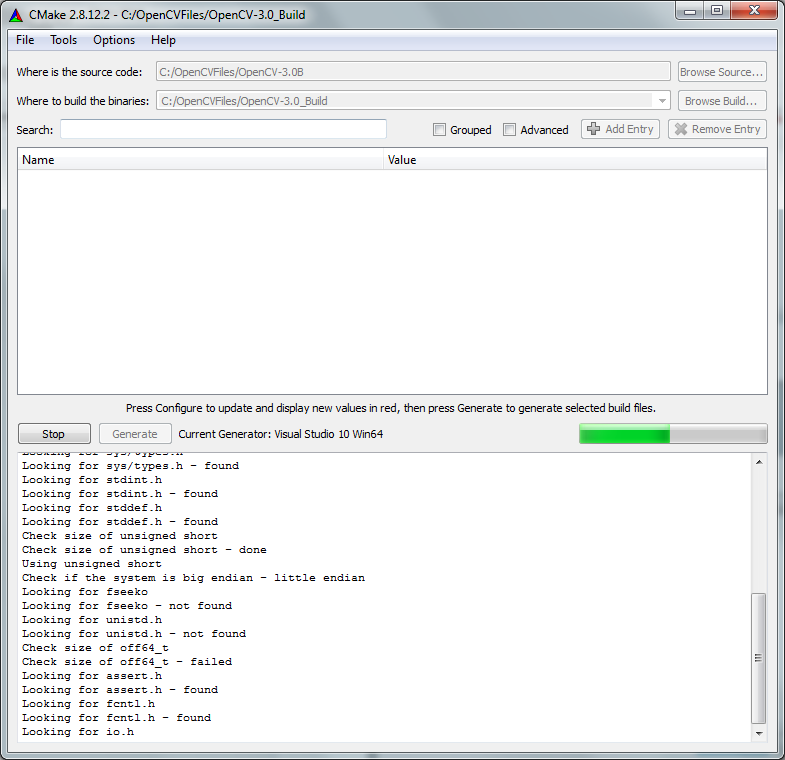Focus the Search input field
The height and width of the screenshot is (760, 785).
[x=223, y=129]
